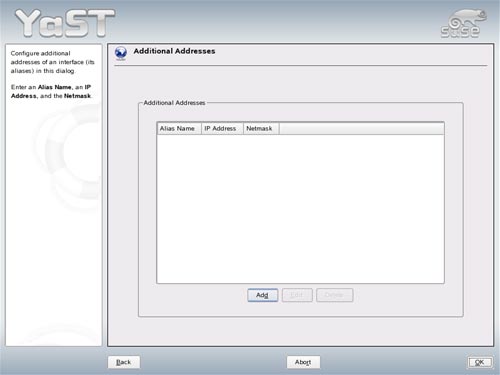Viewport: 500px width, 375px height.
Task: Confirm with the OK button
Action: (479, 362)
